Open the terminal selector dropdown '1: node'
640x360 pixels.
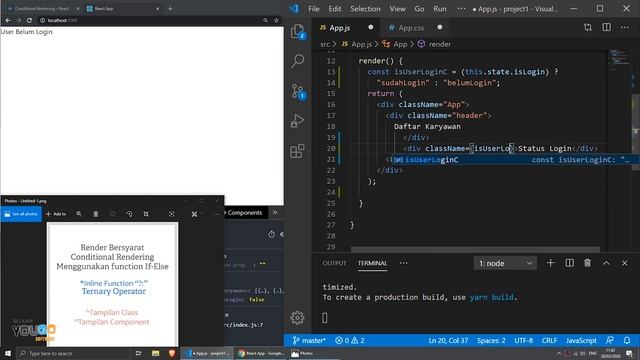click(505, 263)
